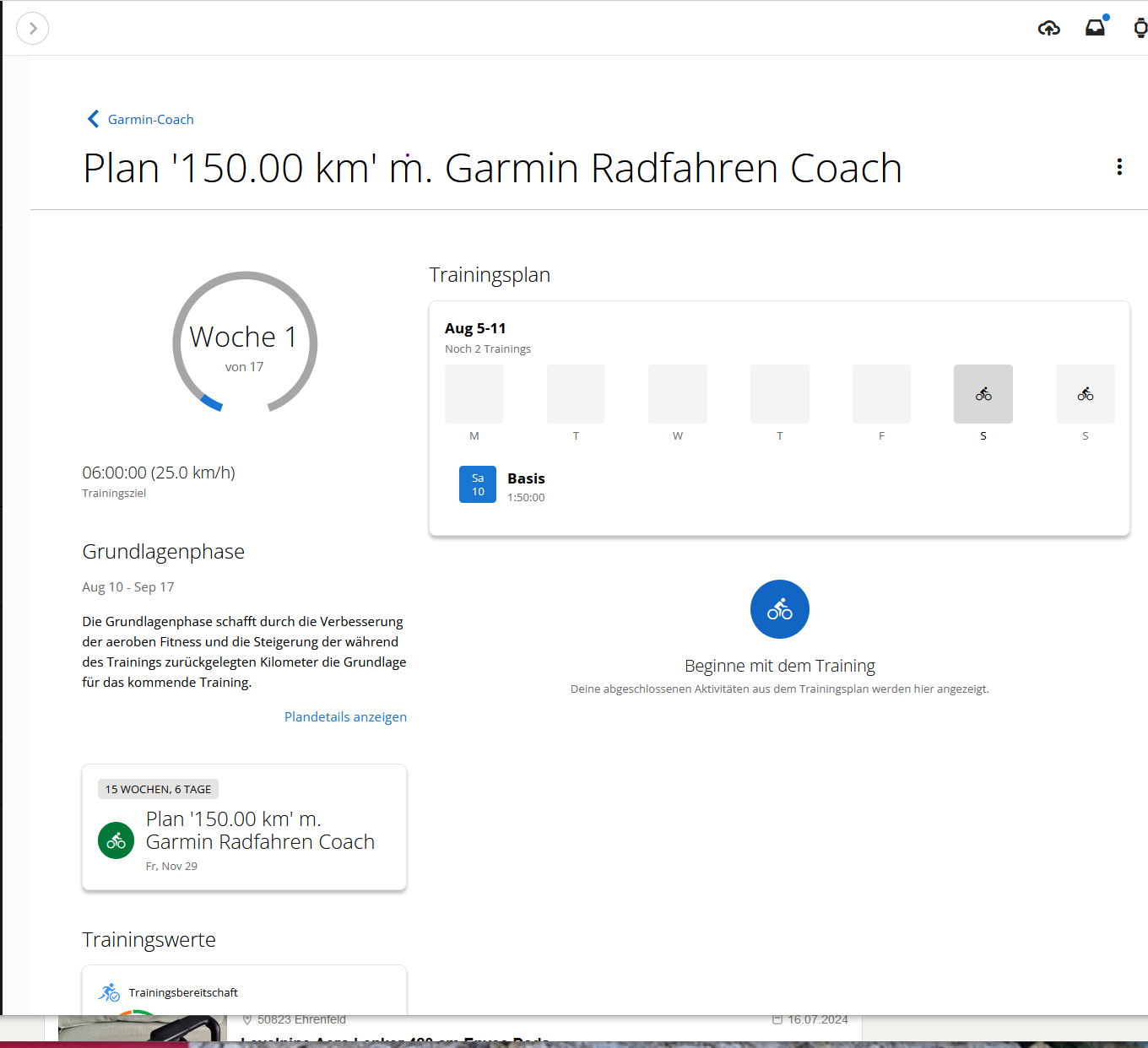Open the watch device icon

[1140, 29]
